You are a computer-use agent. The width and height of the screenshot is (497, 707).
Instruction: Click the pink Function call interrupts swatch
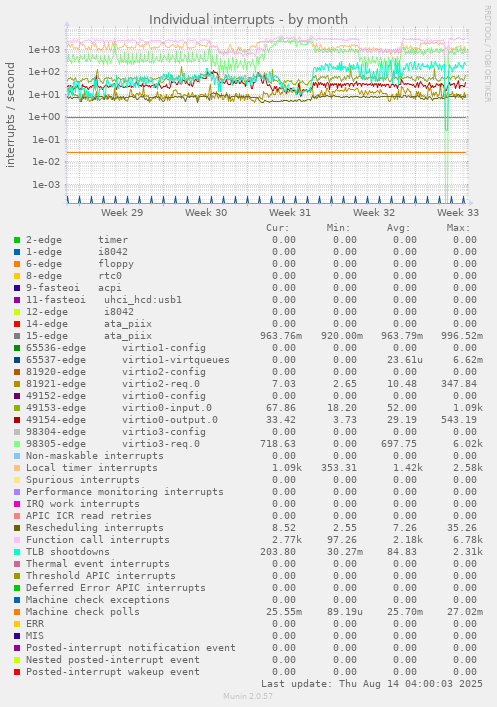click(17, 540)
